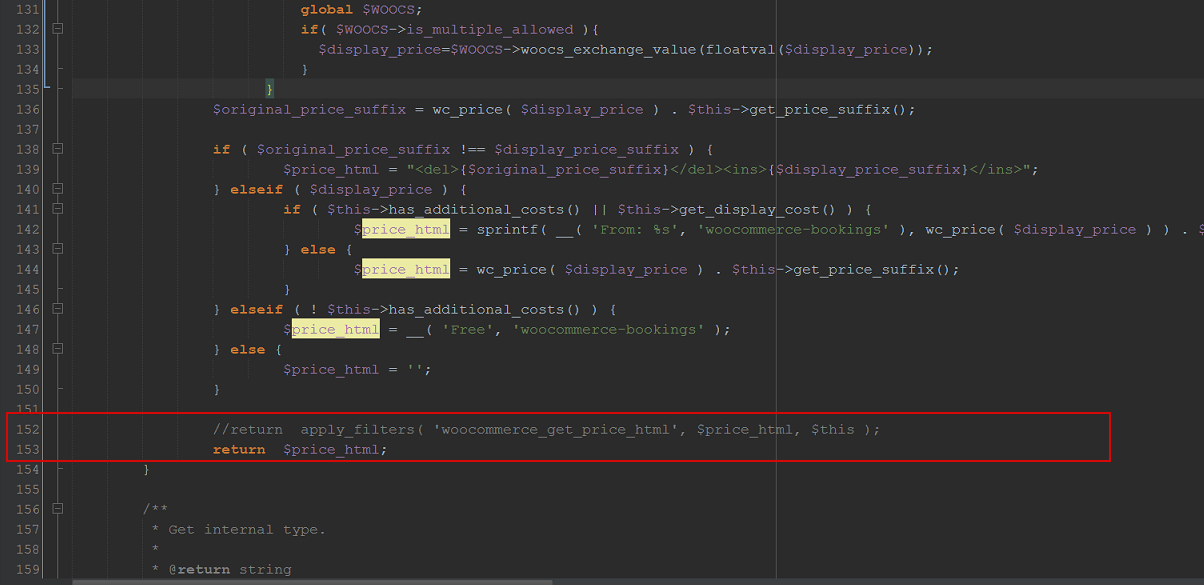Click line number 153 in the gutter
Screen dimensions: 1204x585
coord(27,449)
